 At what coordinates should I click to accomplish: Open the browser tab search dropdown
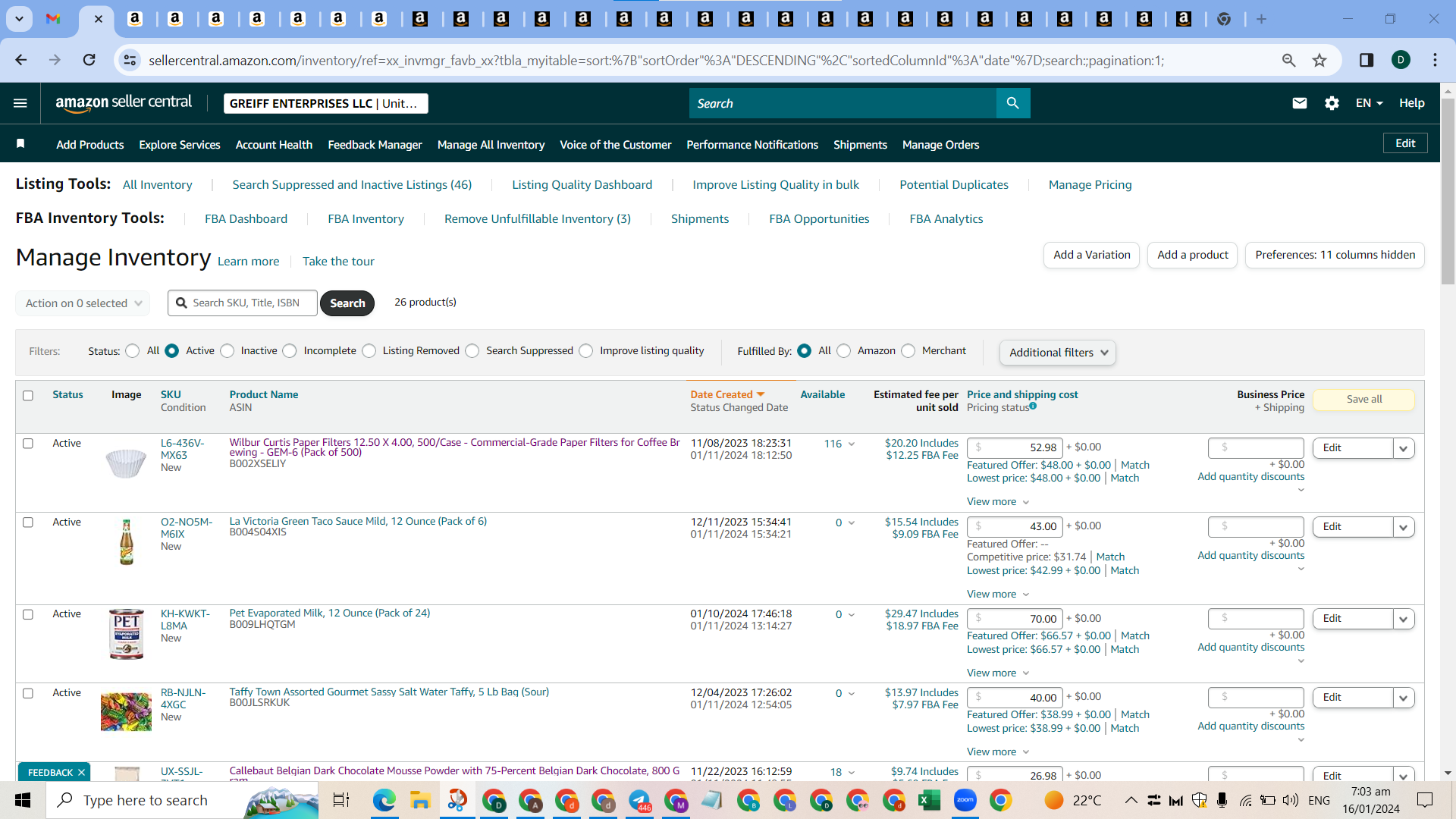[x=20, y=19]
